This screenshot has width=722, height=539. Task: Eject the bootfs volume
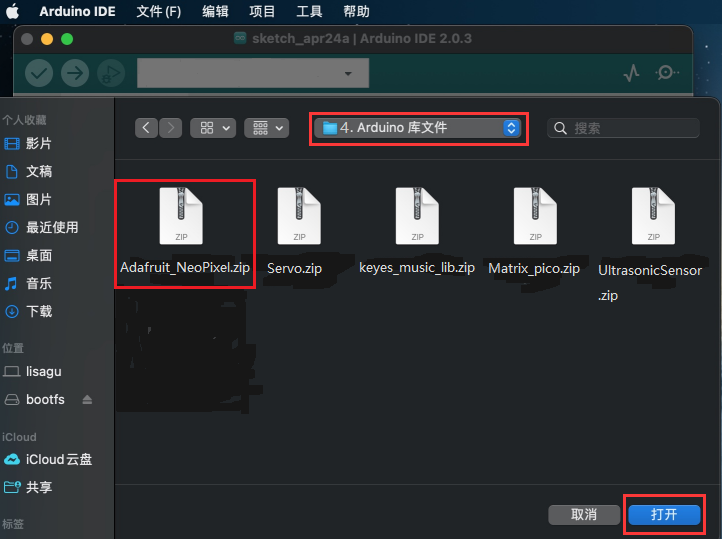87,400
